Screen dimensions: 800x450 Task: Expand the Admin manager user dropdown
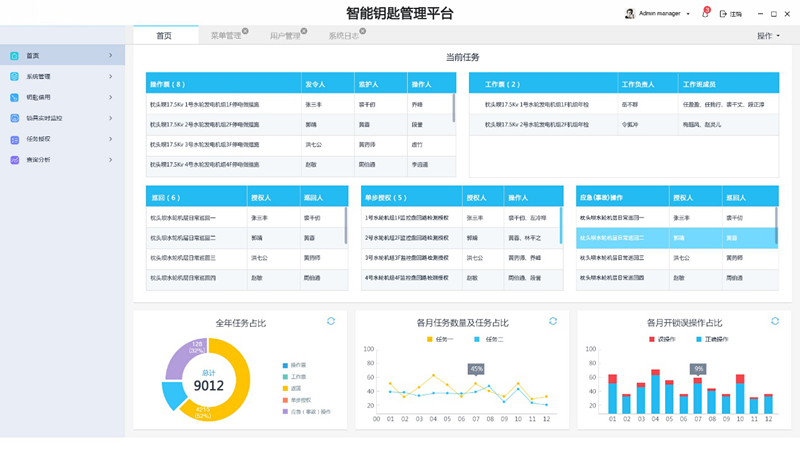pos(688,14)
